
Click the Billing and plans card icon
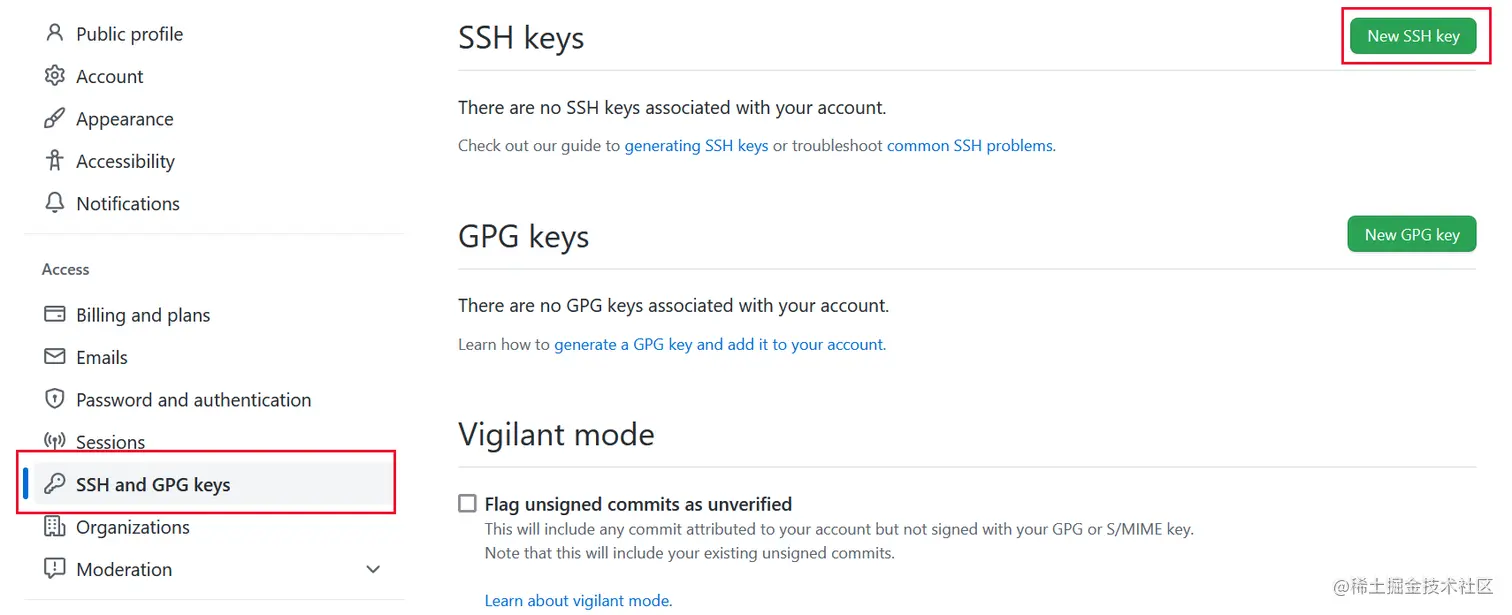pos(54,315)
